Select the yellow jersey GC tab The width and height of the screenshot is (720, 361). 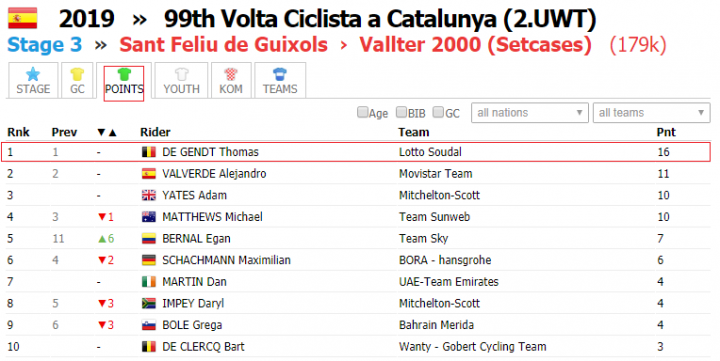[77, 81]
